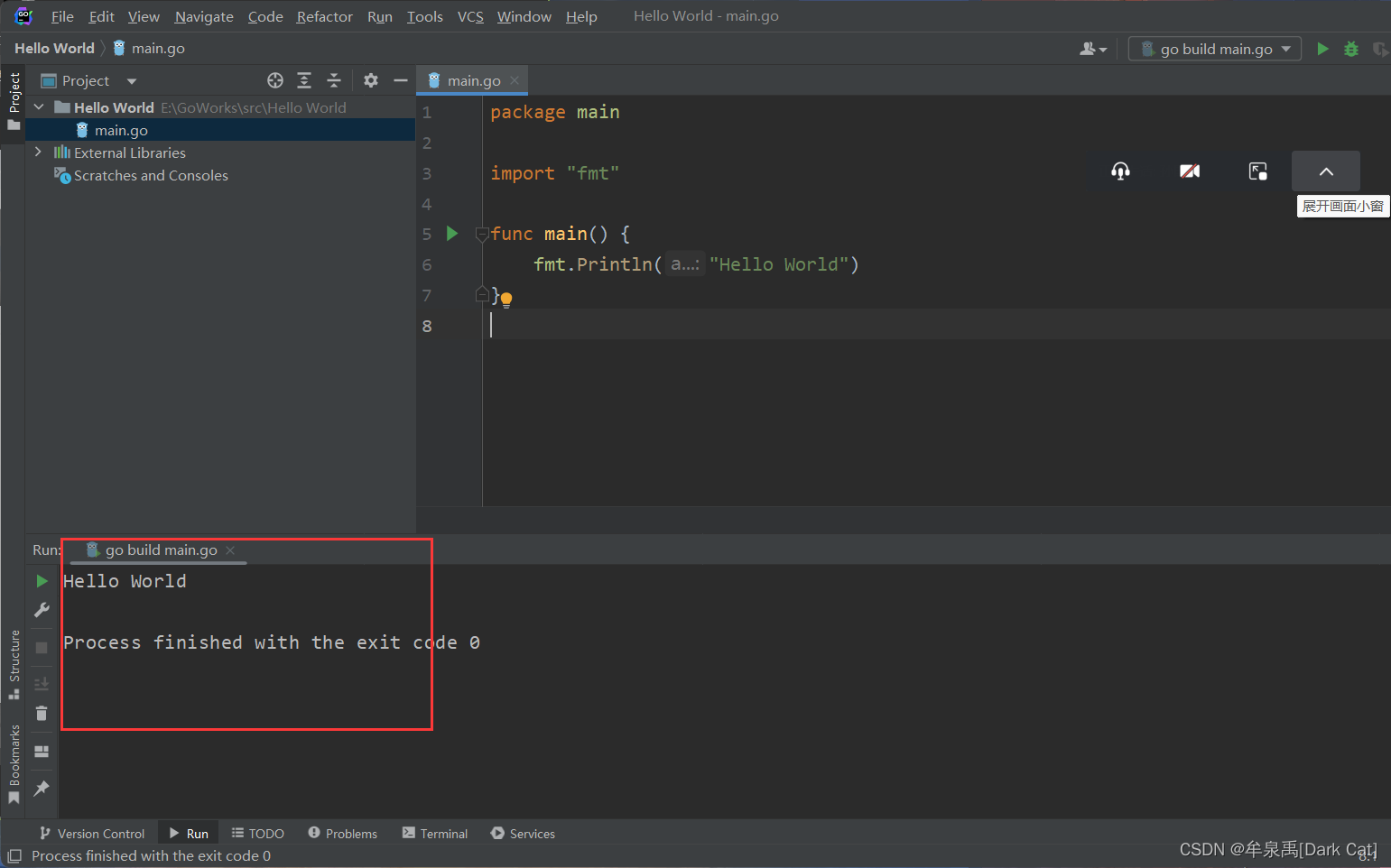This screenshot has width=1391, height=868.
Task: Open the Terminal tool window
Action: coord(435,834)
